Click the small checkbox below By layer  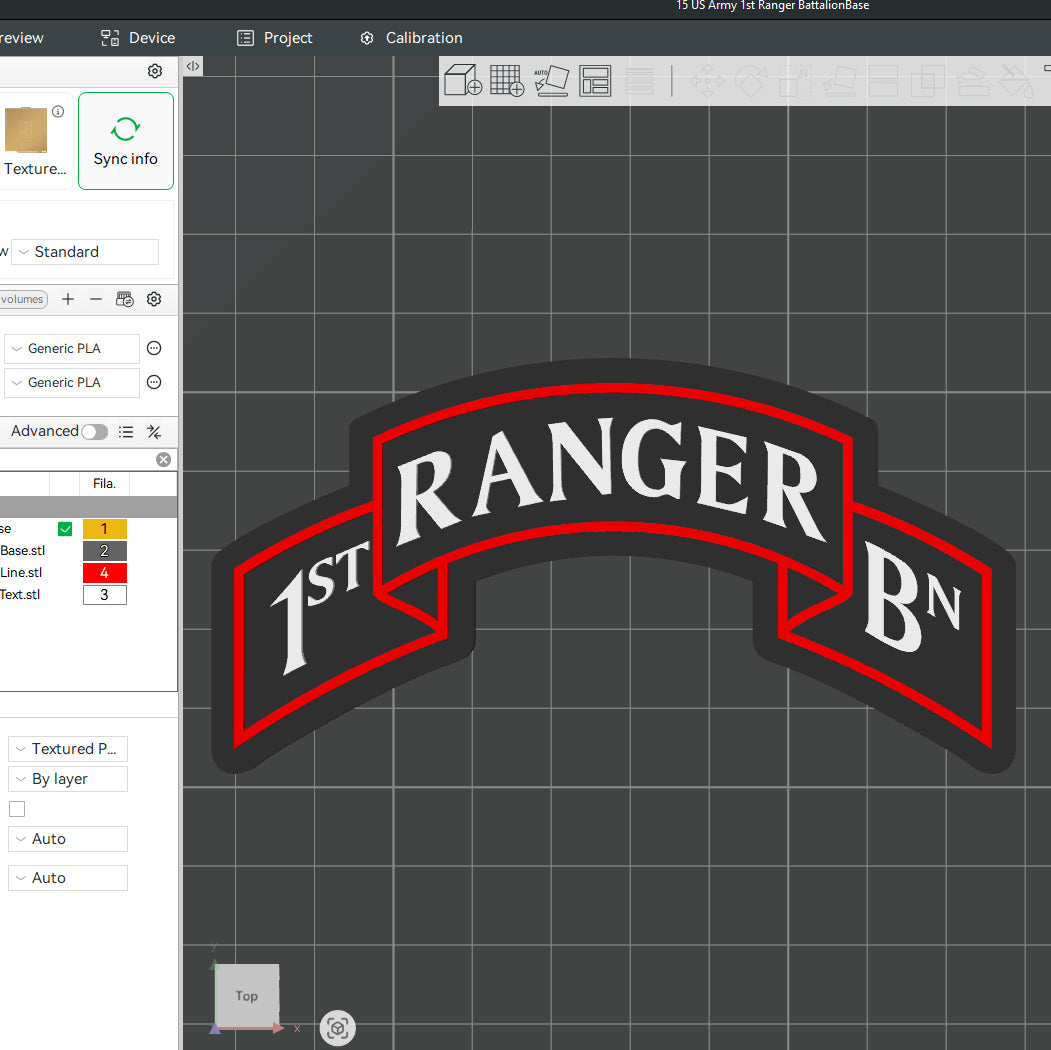pos(16,808)
